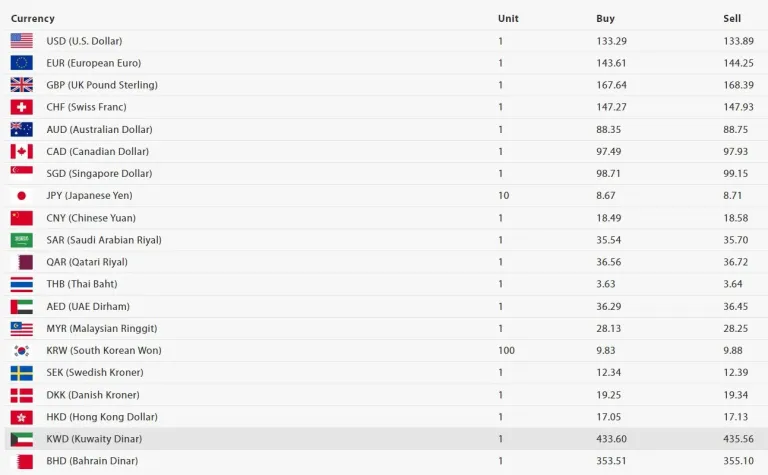
Task: Click the USD sell rate 133.89
Action: tap(738, 41)
